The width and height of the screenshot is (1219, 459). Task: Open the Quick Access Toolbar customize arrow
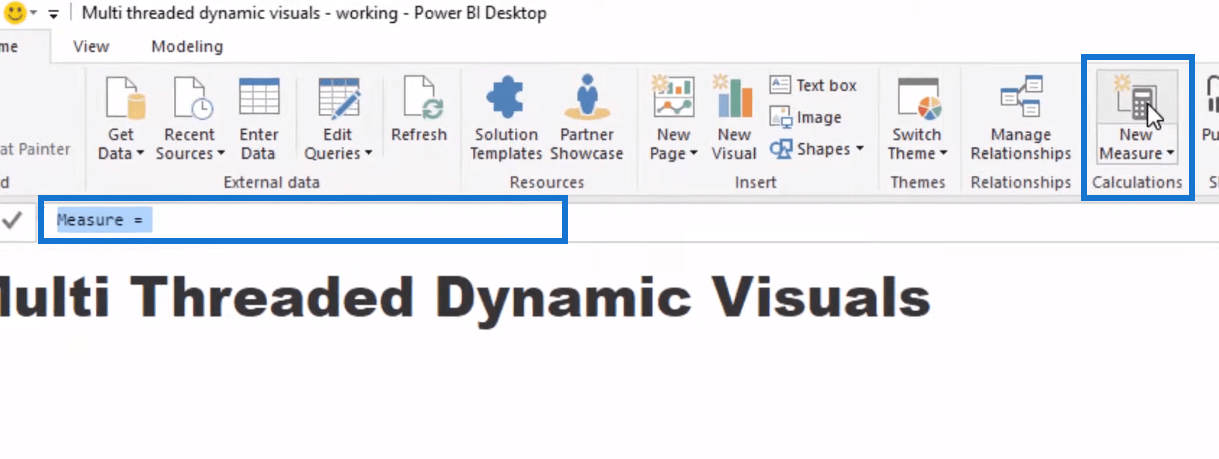[53, 14]
